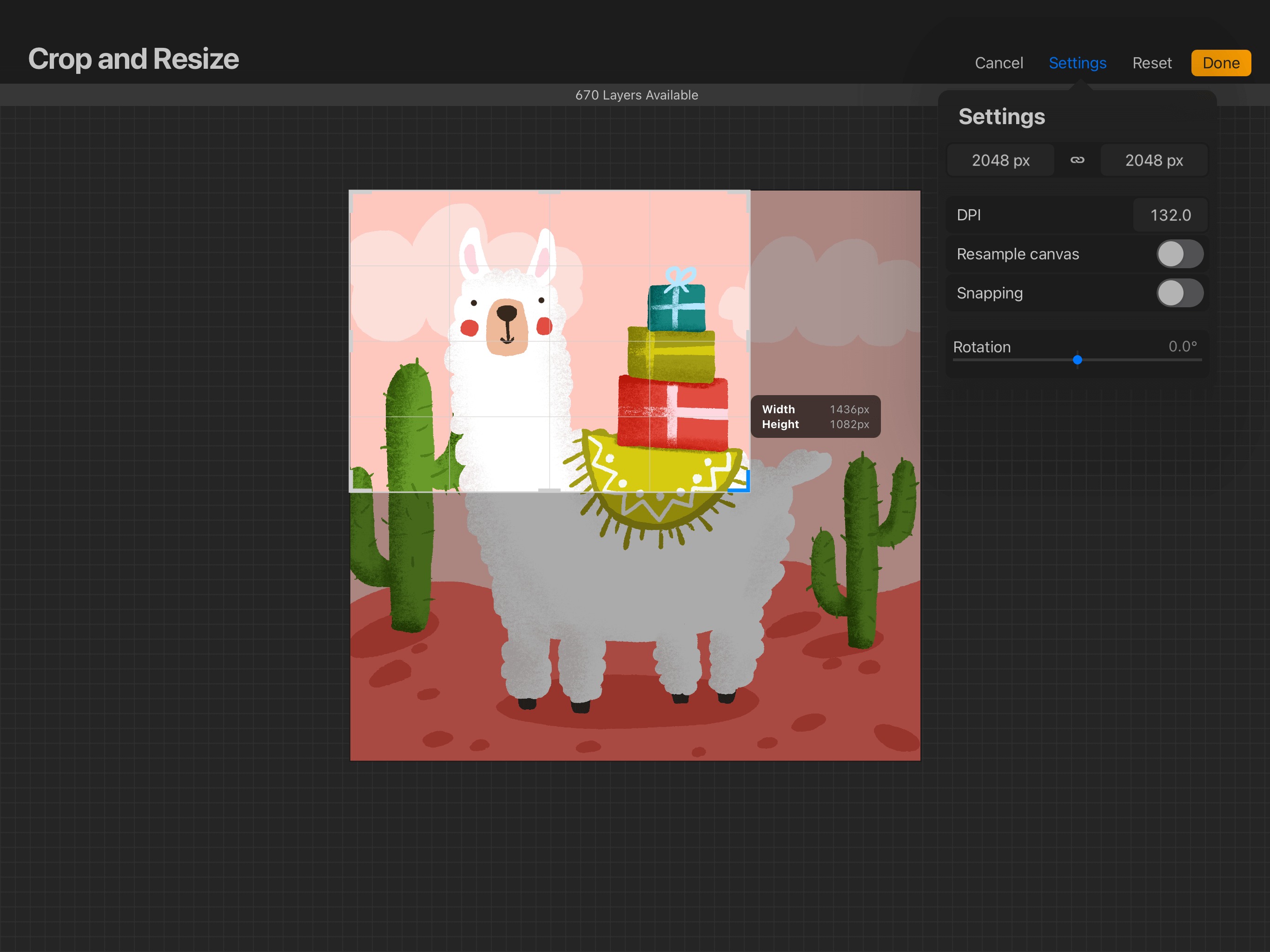Collapse the Settings dropdown panel

[x=1077, y=63]
